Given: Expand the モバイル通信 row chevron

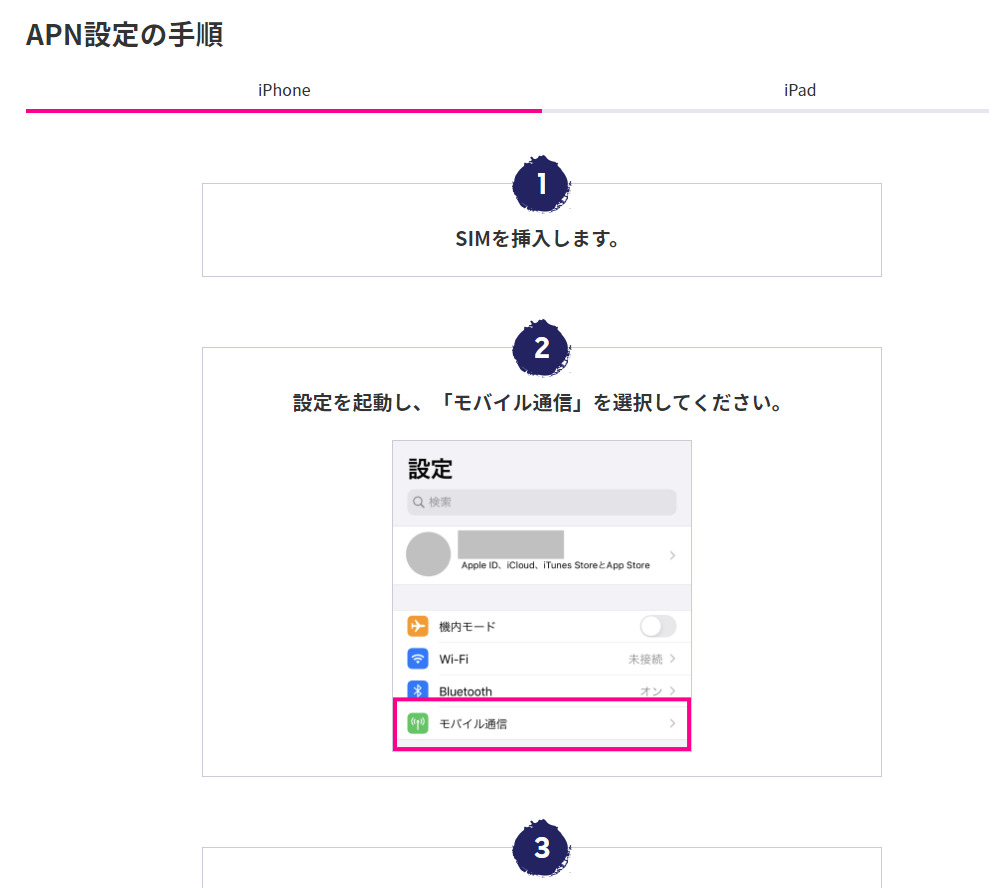Looking at the screenshot, I should point(672,723).
